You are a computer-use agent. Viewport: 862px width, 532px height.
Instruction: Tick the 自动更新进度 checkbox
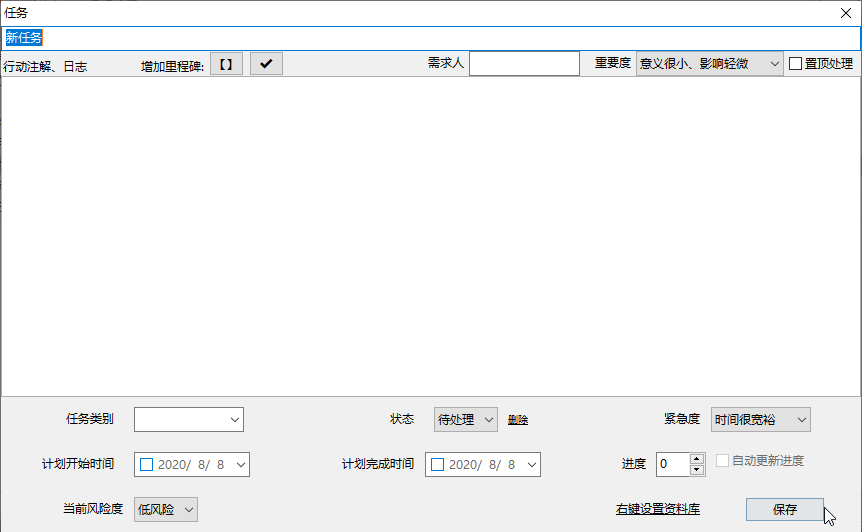pos(722,461)
